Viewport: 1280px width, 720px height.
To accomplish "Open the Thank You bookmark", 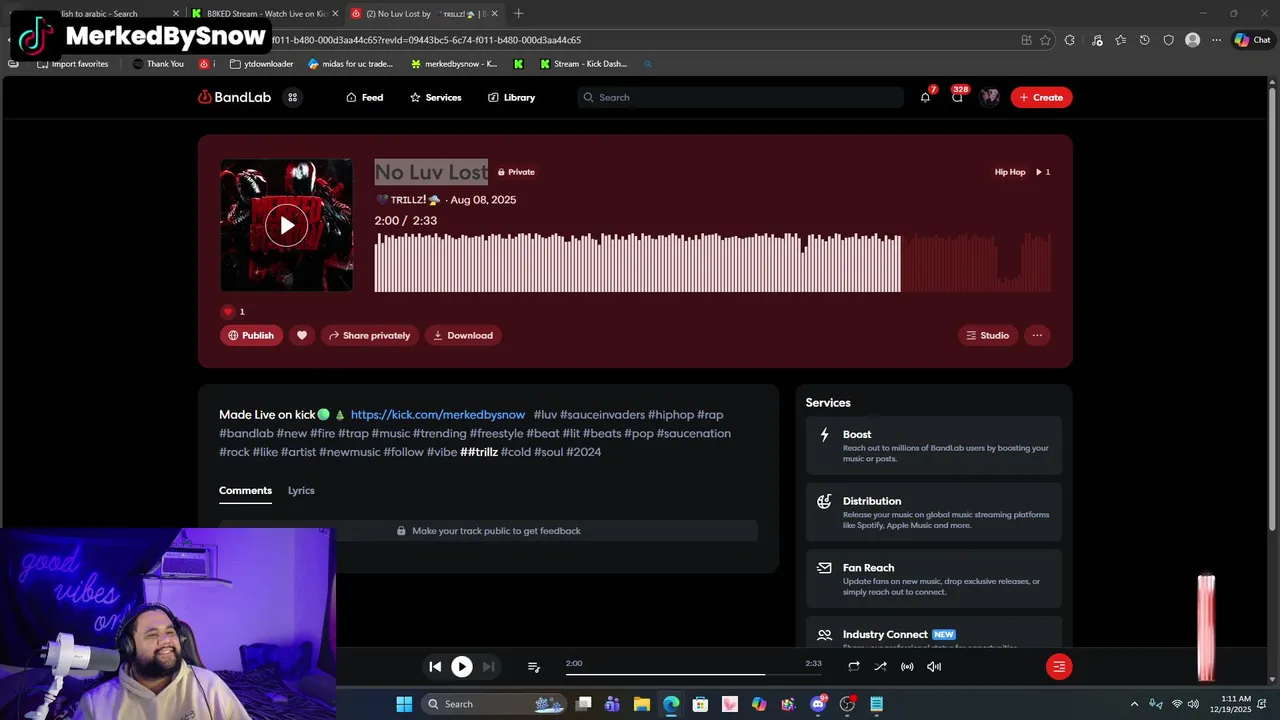I will coord(158,64).
